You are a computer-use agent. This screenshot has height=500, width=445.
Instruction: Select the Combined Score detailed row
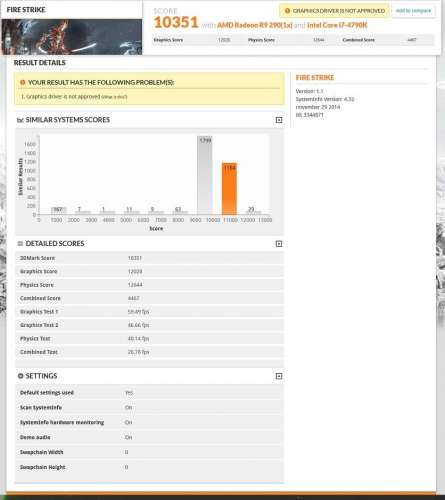(x=149, y=298)
